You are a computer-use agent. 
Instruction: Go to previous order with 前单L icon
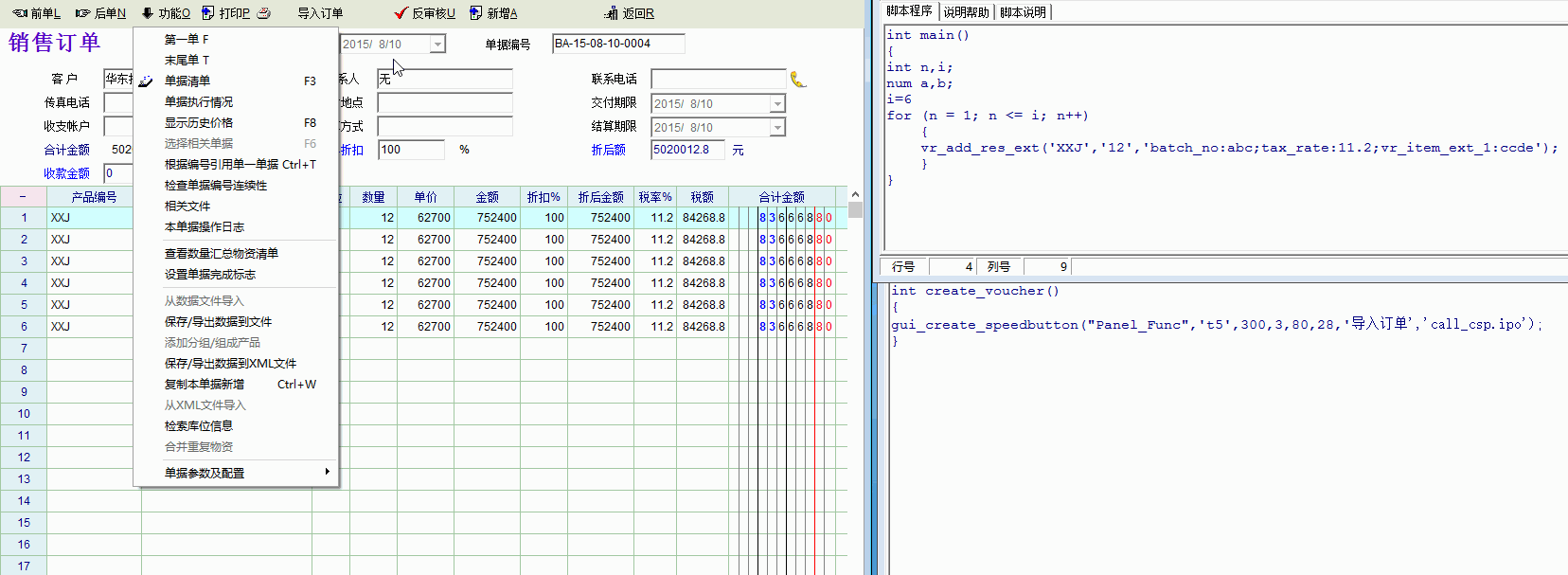[x=20, y=13]
